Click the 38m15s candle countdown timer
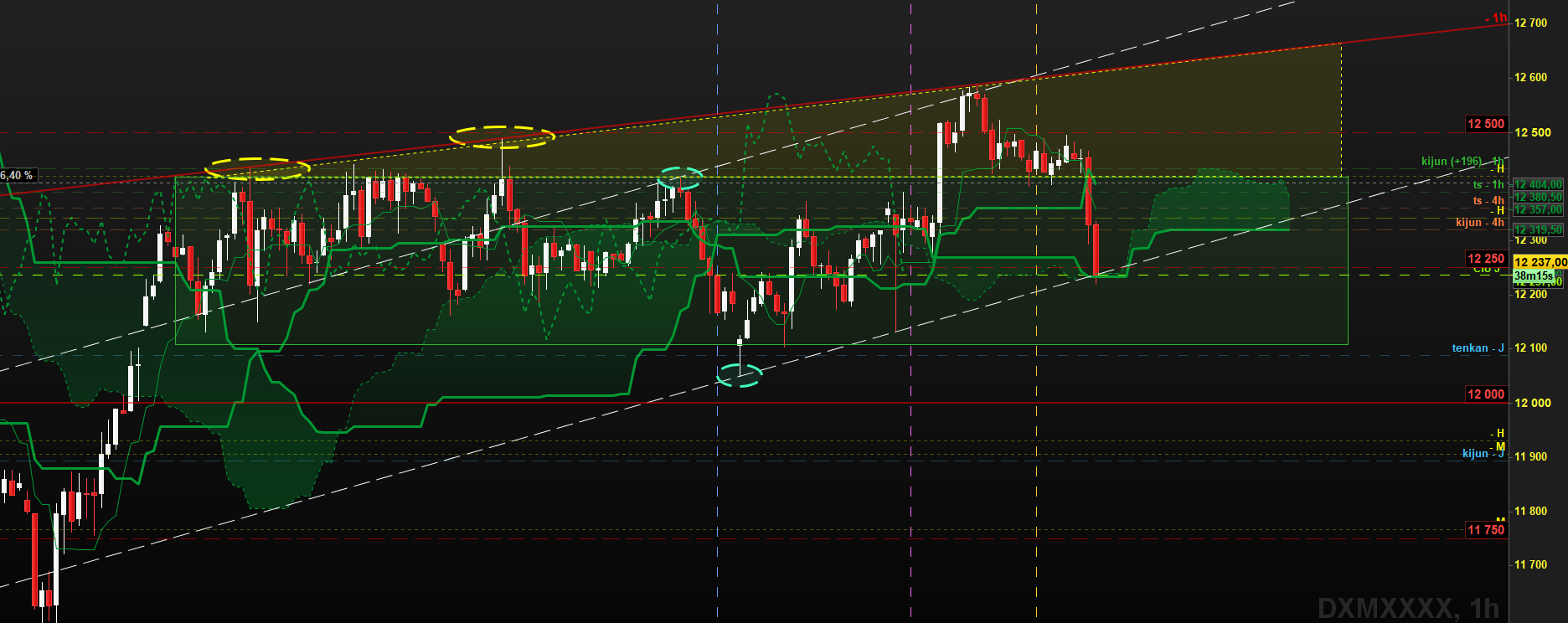 click(1534, 275)
